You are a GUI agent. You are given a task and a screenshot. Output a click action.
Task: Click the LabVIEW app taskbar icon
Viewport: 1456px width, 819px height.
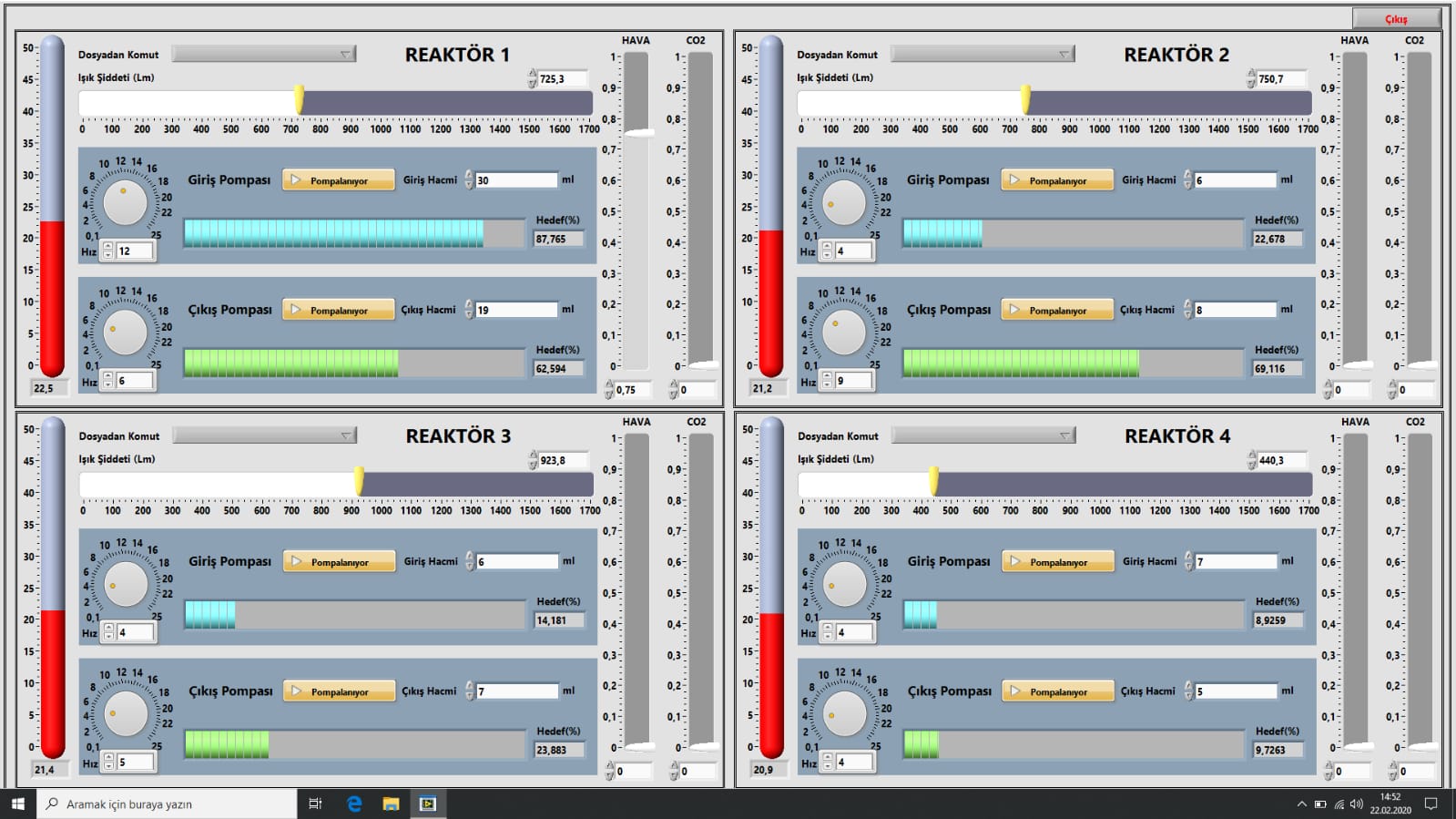(427, 804)
